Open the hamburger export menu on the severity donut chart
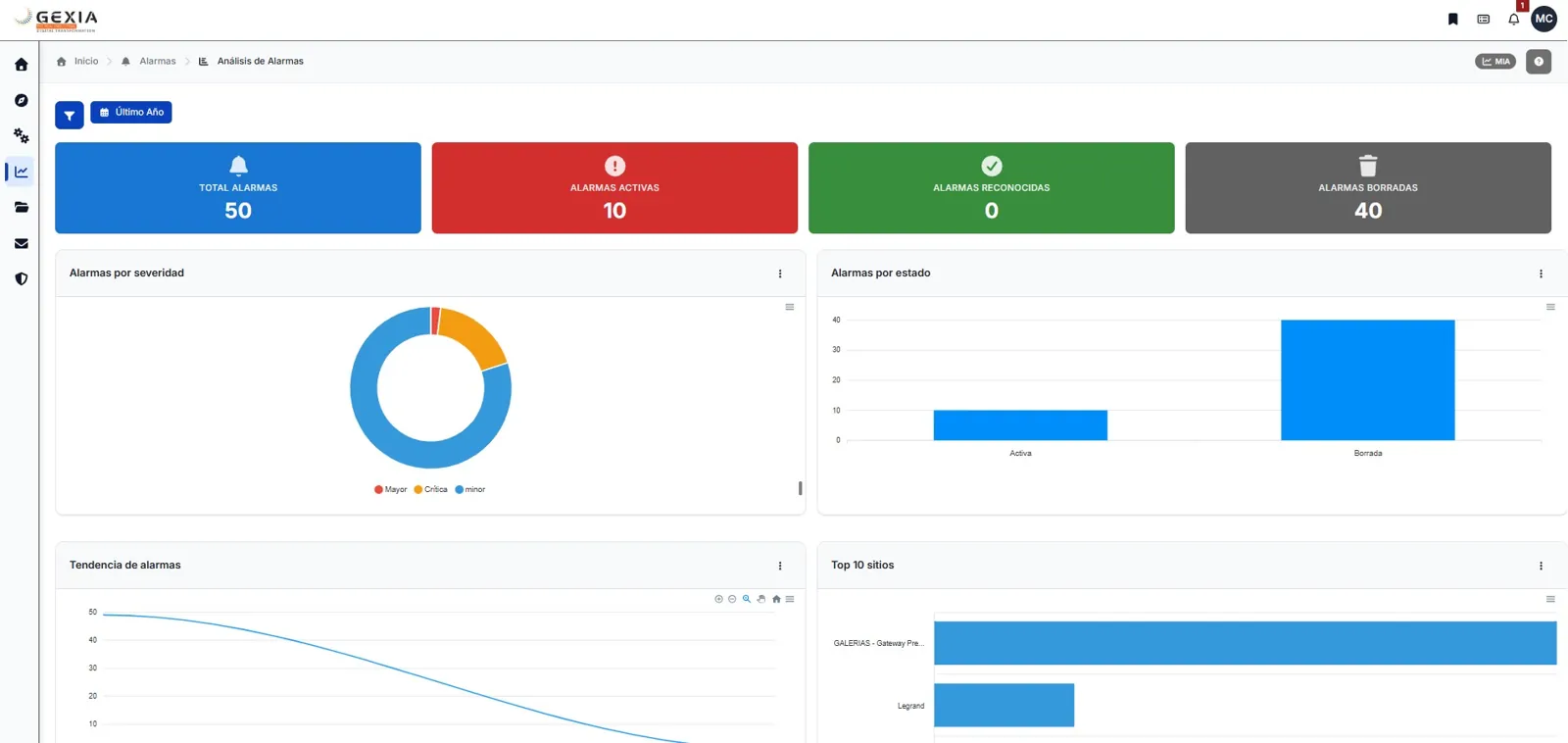Screen dimensions: 1568x743 pos(790,307)
